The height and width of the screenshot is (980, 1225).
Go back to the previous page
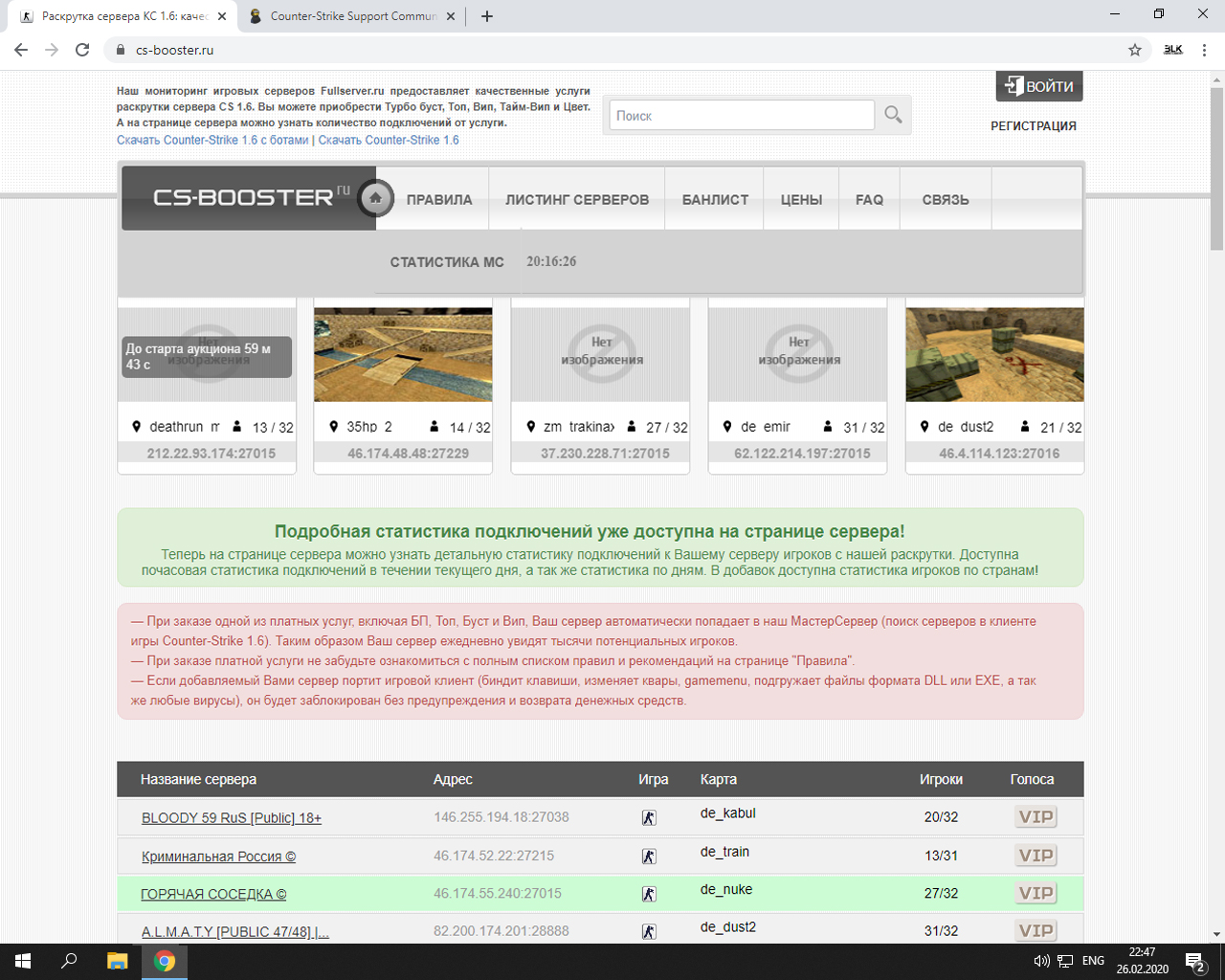coord(21,50)
